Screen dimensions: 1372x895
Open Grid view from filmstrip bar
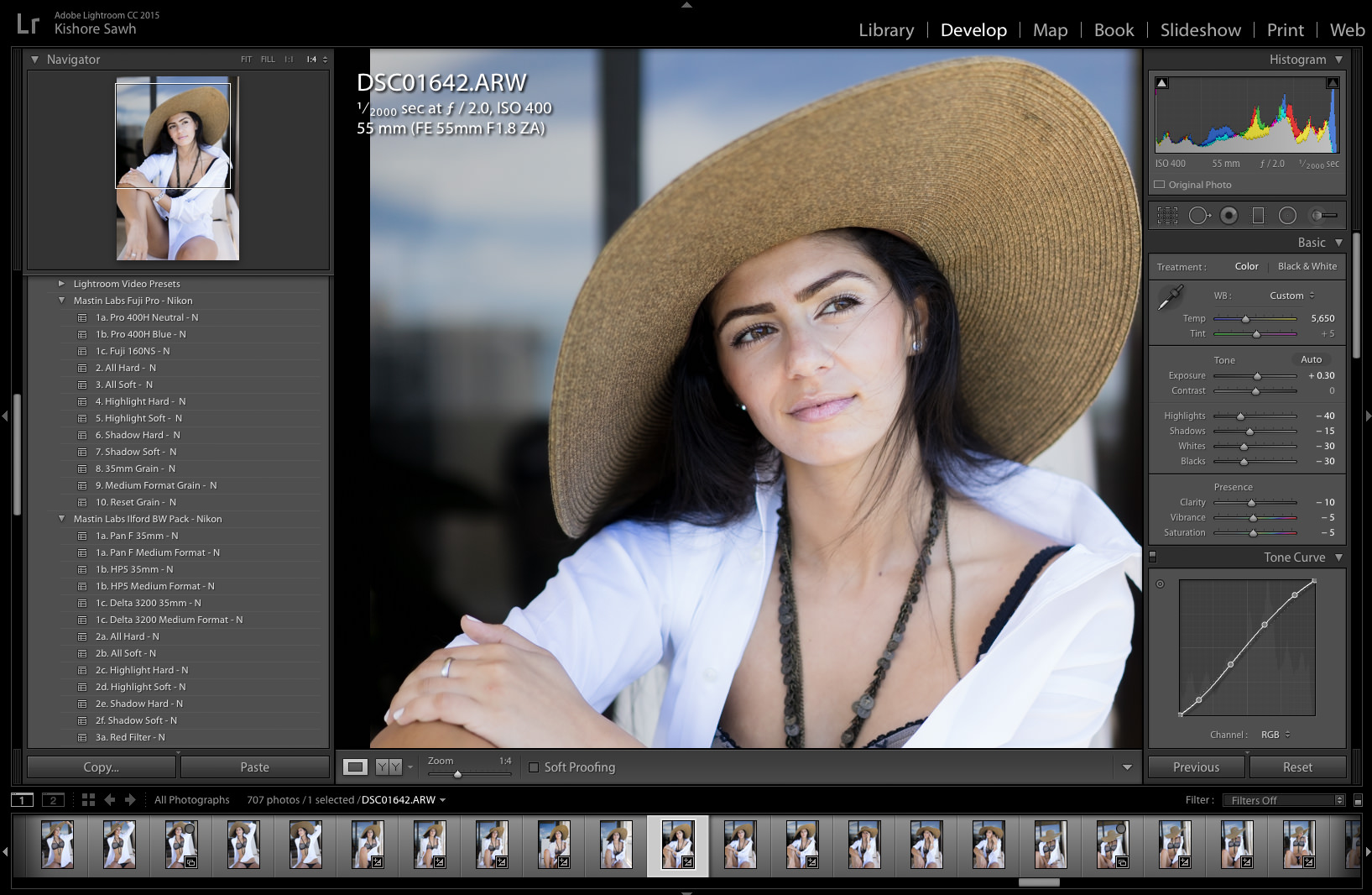[x=88, y=800]
